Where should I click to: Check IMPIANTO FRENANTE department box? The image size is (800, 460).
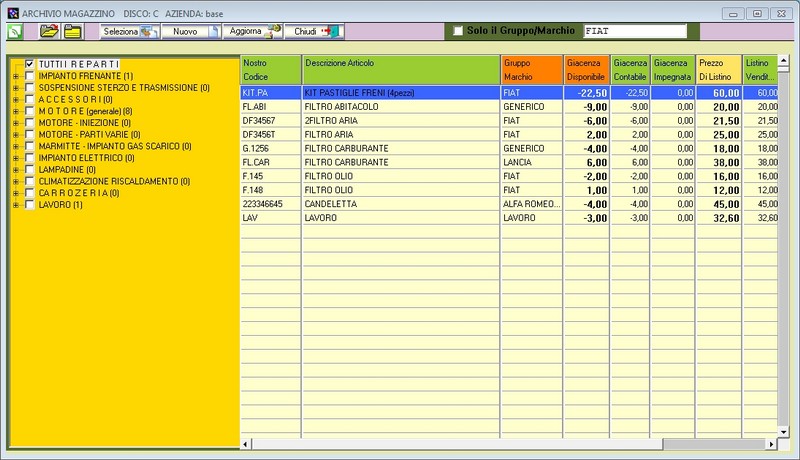tap(30, 76)
